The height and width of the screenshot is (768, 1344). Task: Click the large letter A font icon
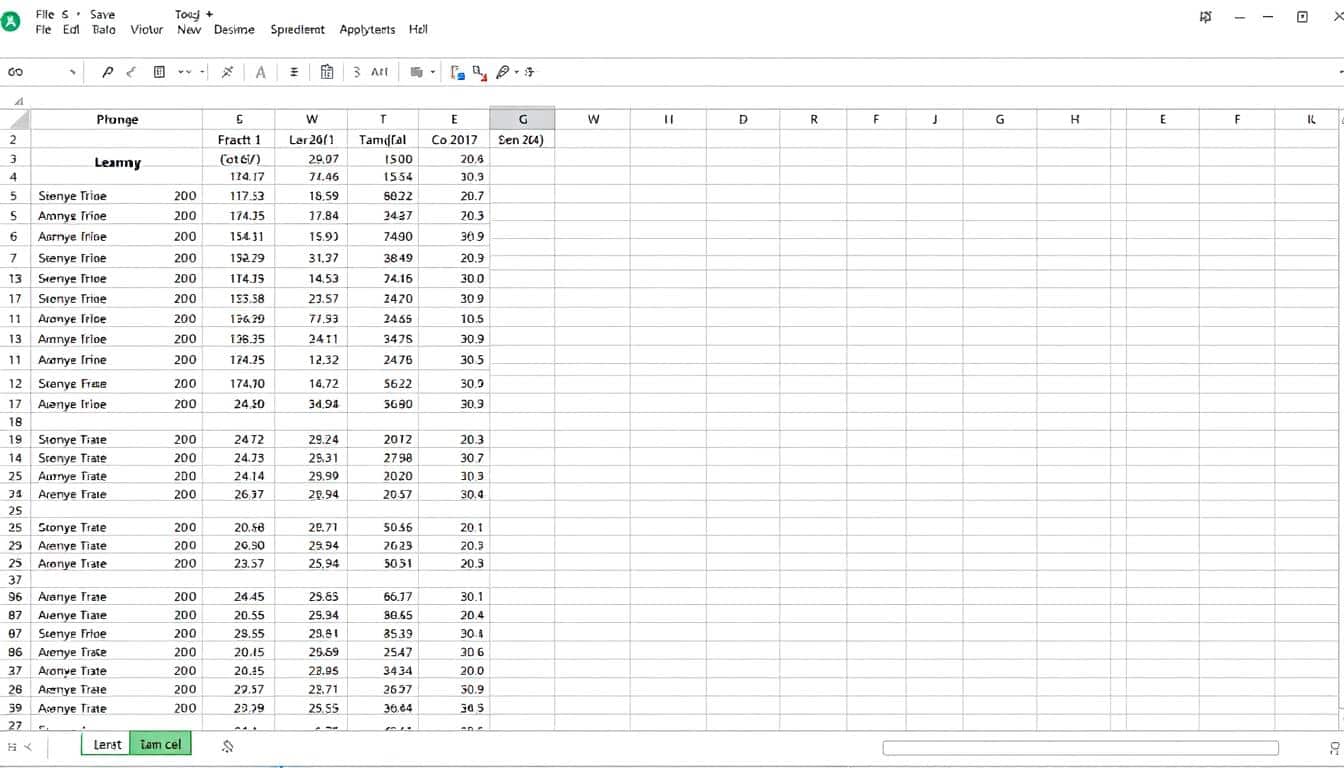pyautogui.click(x=261, y=72)
